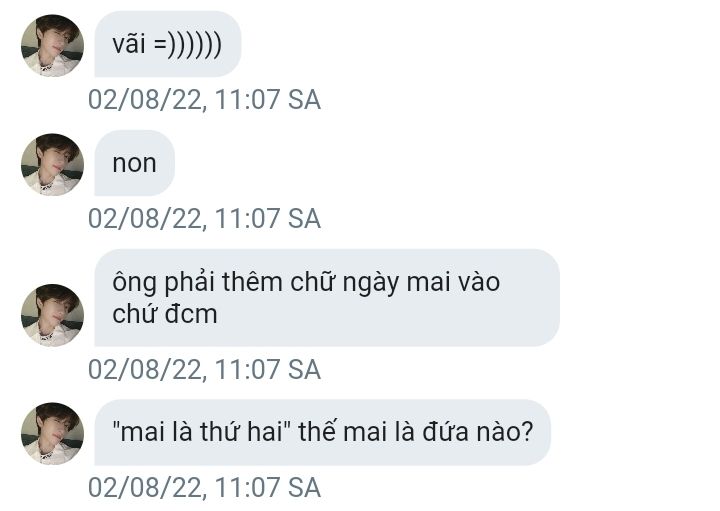
Task: Tap the "thế mai là đứa nào?" bubble
Action: pos(322,432)
